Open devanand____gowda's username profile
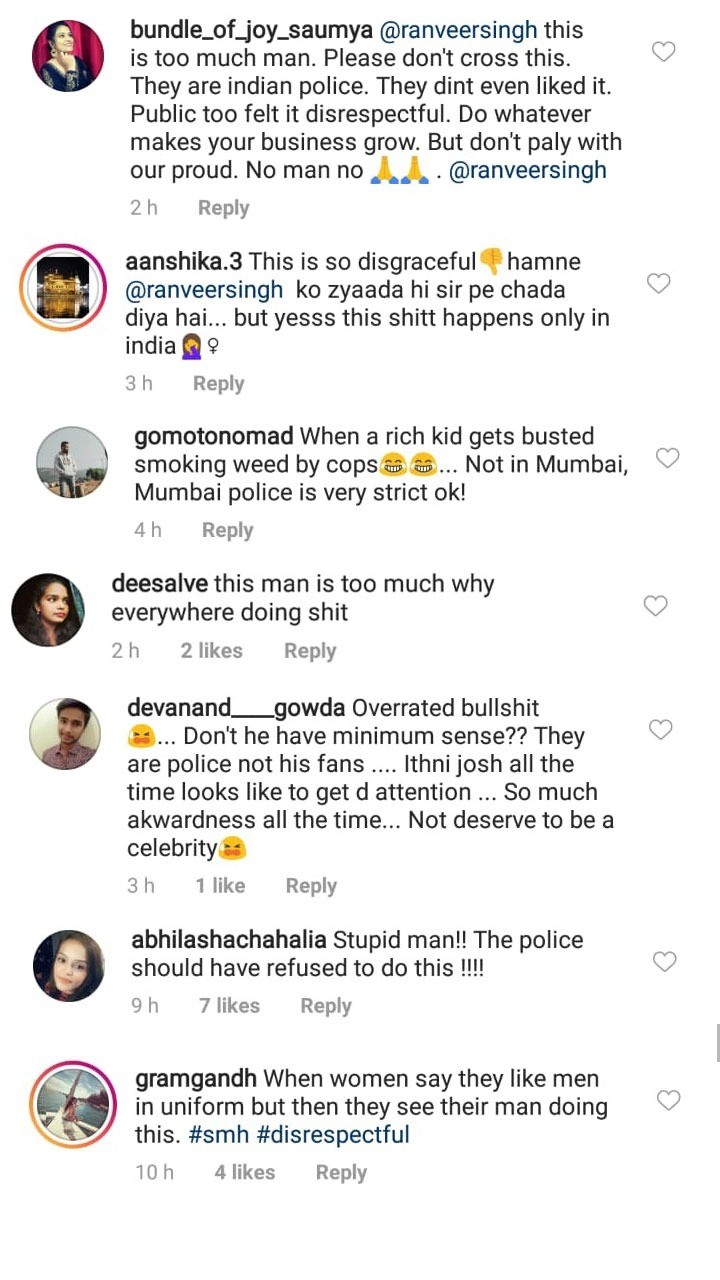This screenshot has width=720, height=1280. click(x=236, y=708)
